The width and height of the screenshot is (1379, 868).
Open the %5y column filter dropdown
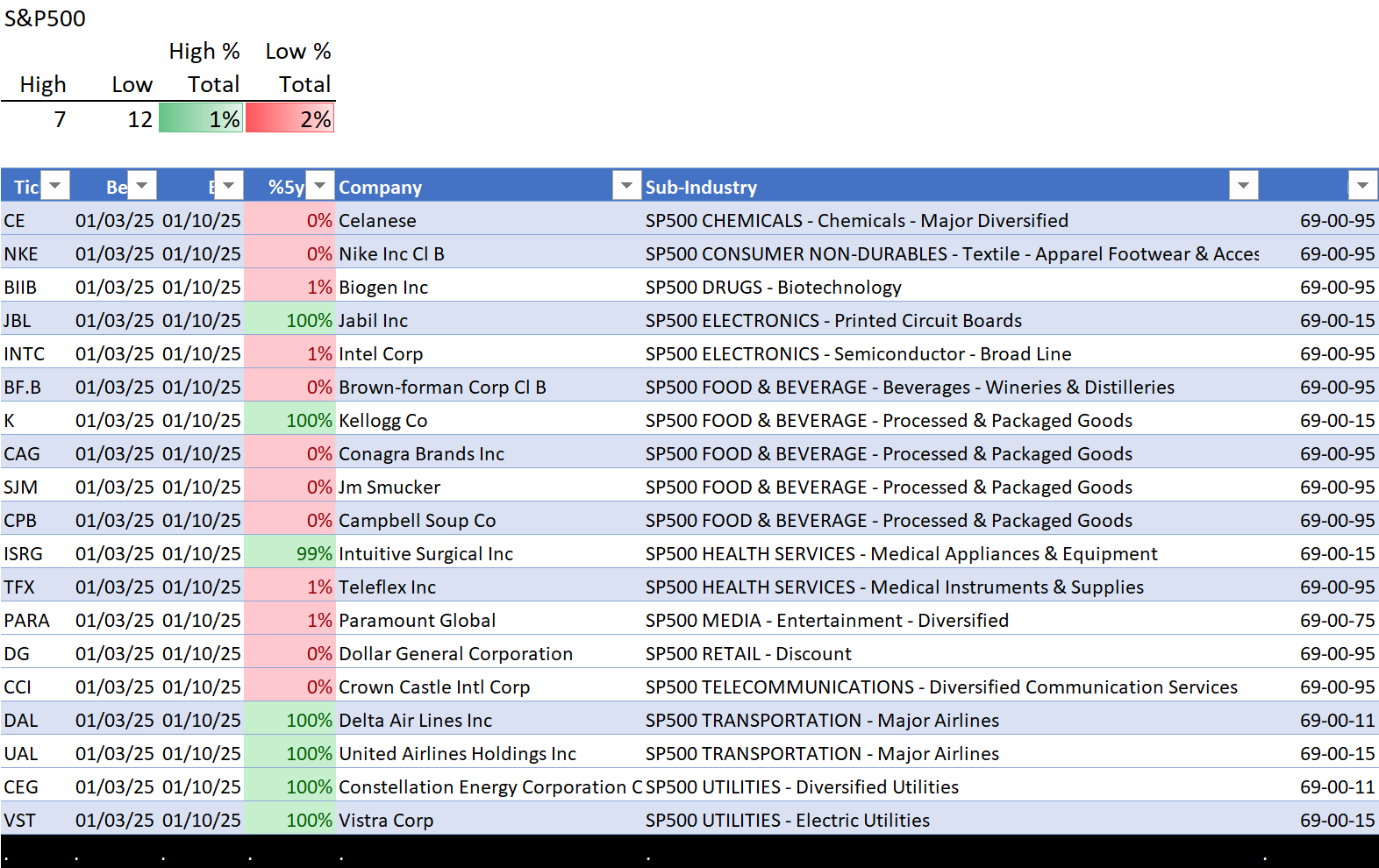click(319, 186)
